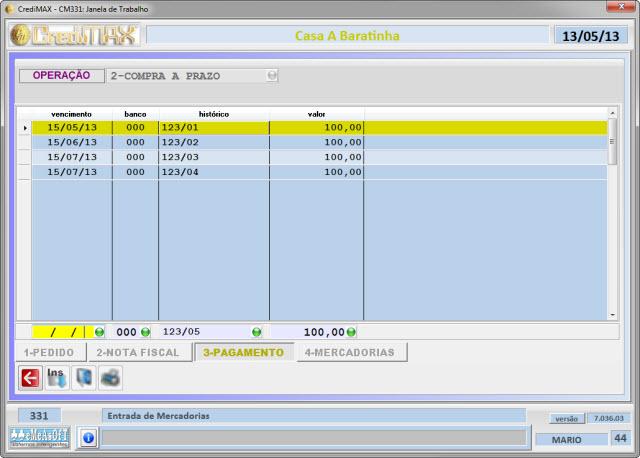Click the yellow date input field

(x=62, y=332)
